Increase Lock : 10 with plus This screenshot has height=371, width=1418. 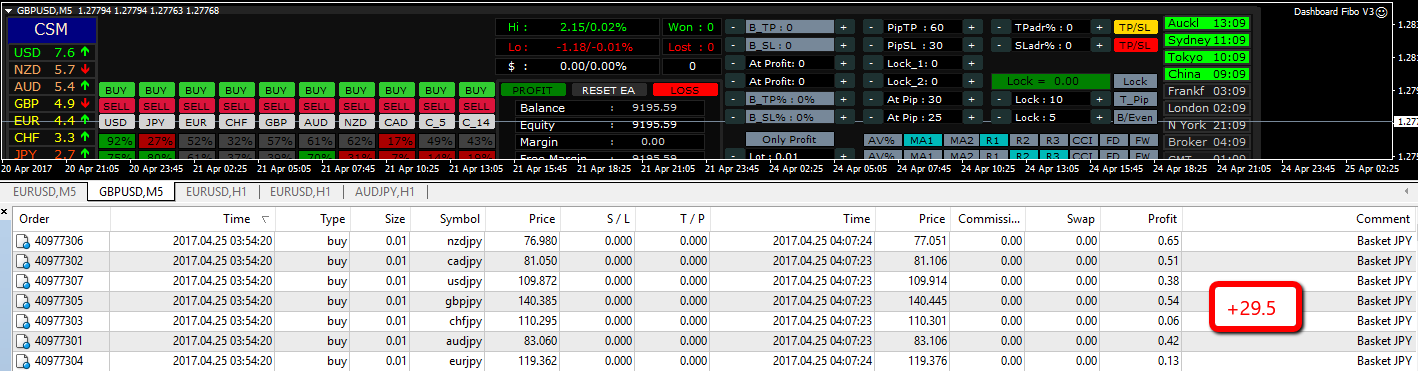pyautogui.click(x=1099, y=100)
